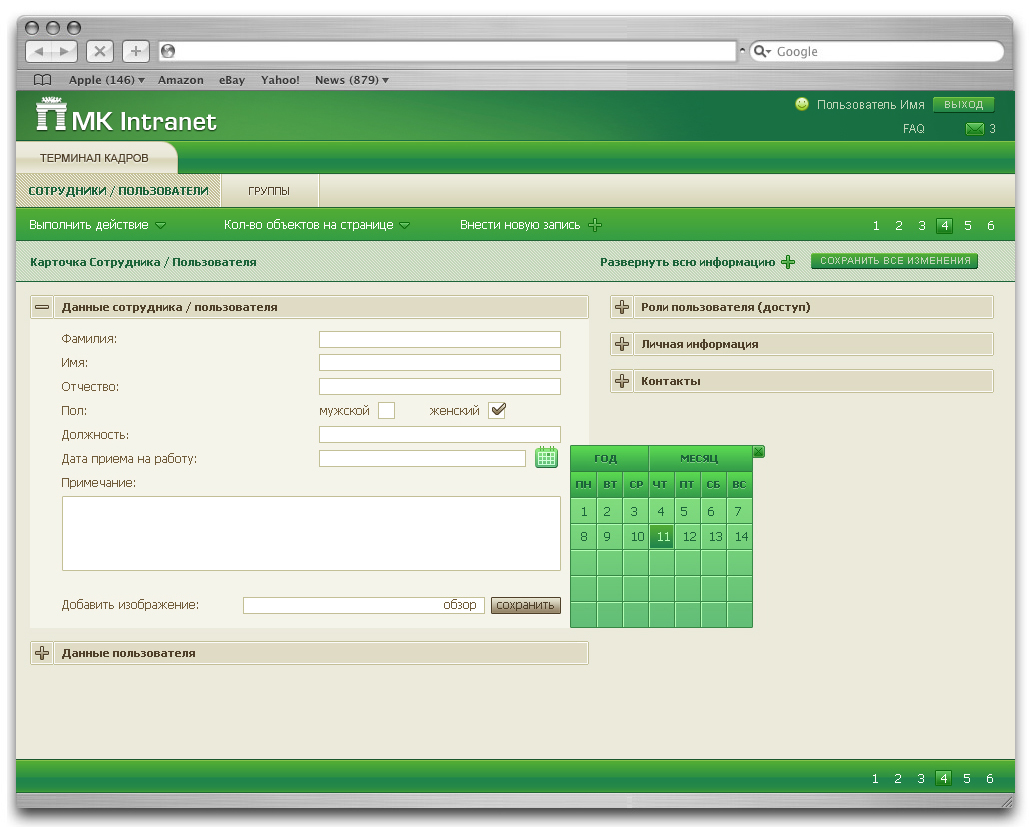Open the FAQ link

click(914, 129)
